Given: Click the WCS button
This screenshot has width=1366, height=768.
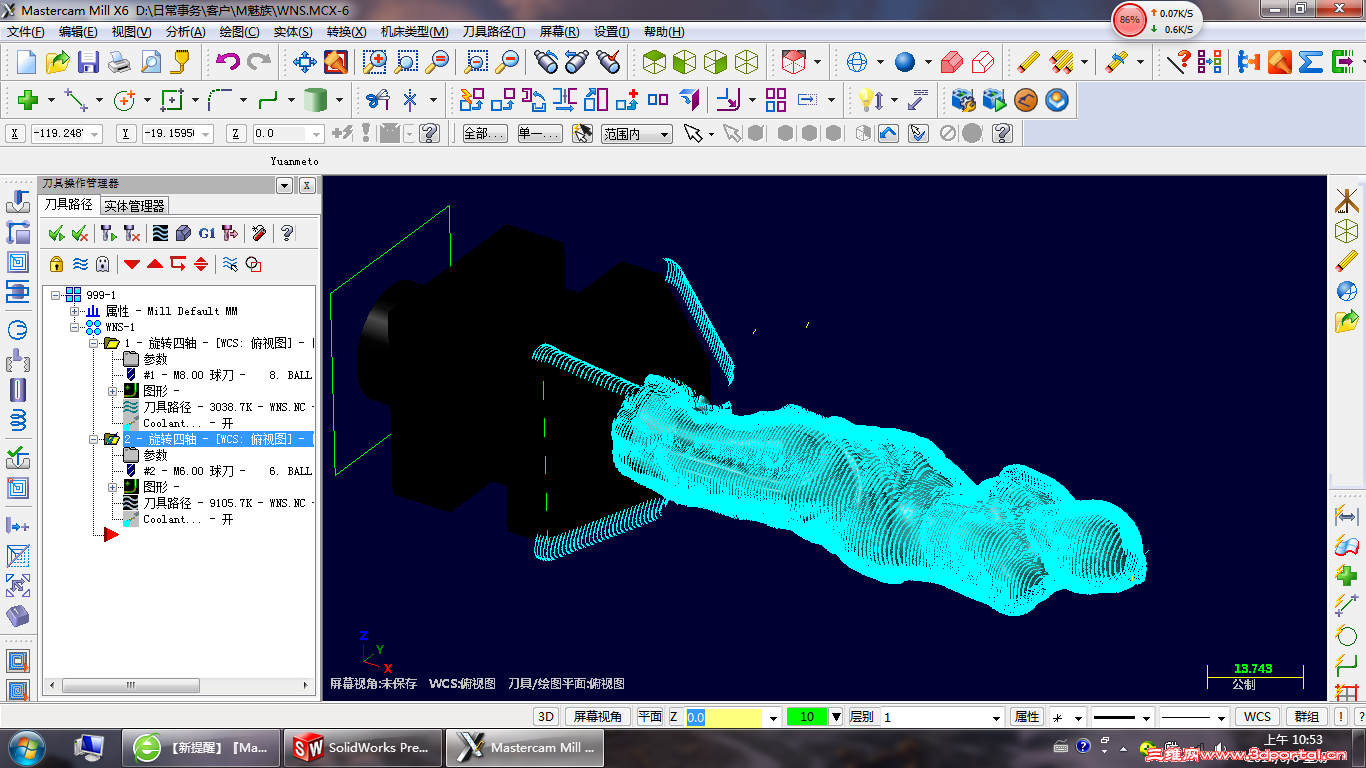Looking at the screenshot, I should [1257, 717].
